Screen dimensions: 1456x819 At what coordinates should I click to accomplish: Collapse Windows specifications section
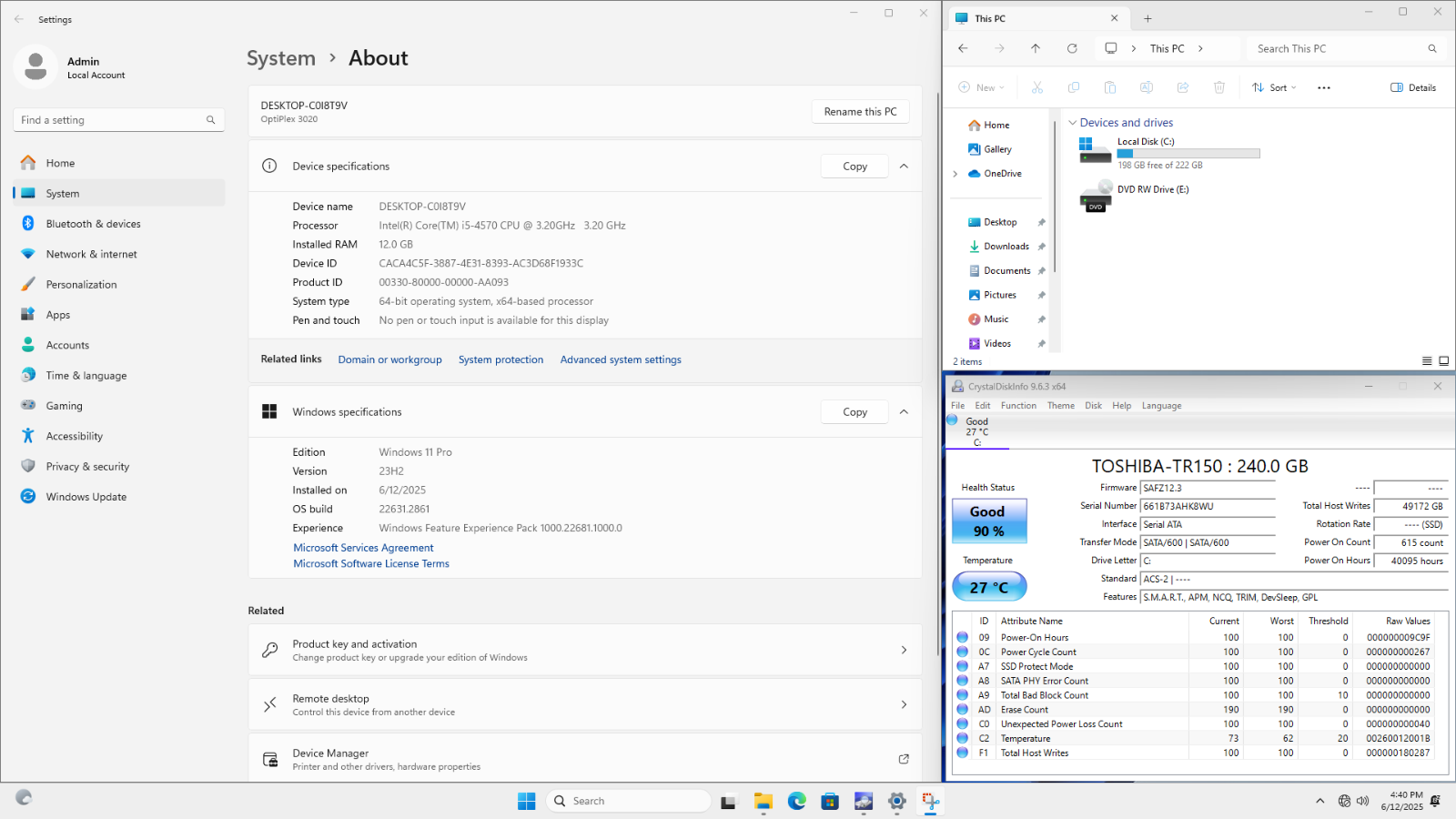(904, 412)
